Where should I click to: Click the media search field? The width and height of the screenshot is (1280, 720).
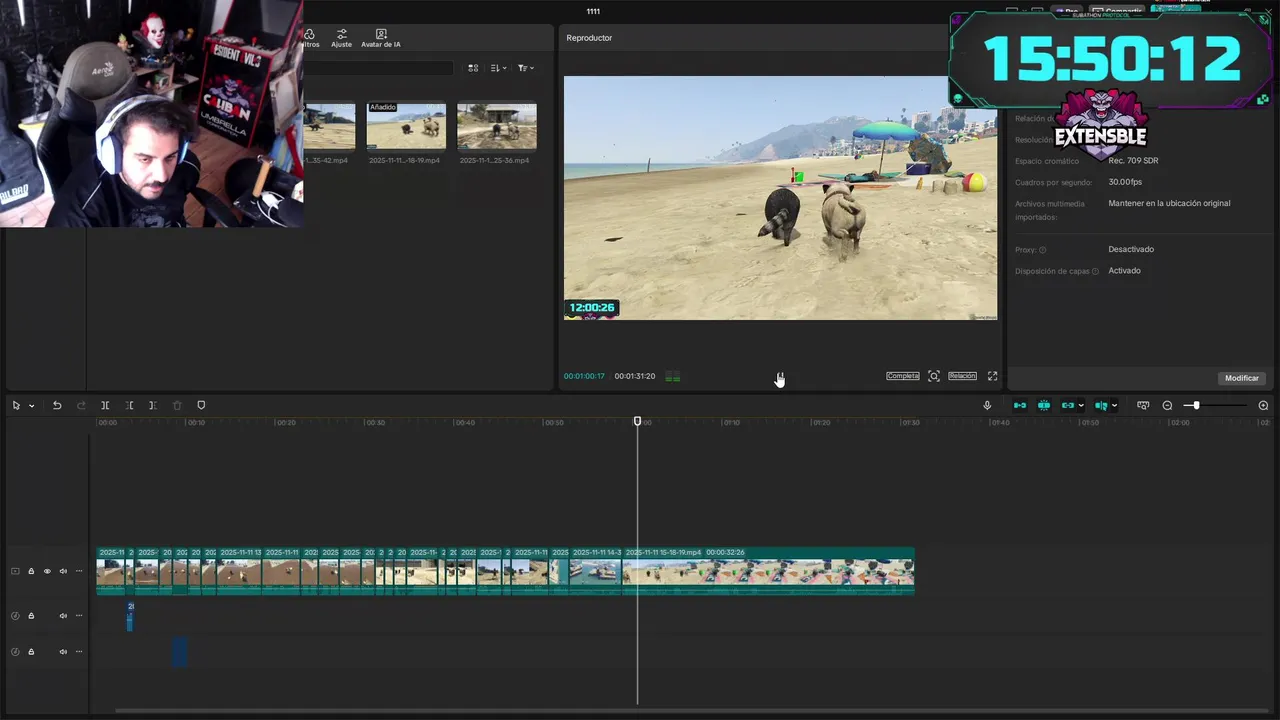(x=378, y=68)
